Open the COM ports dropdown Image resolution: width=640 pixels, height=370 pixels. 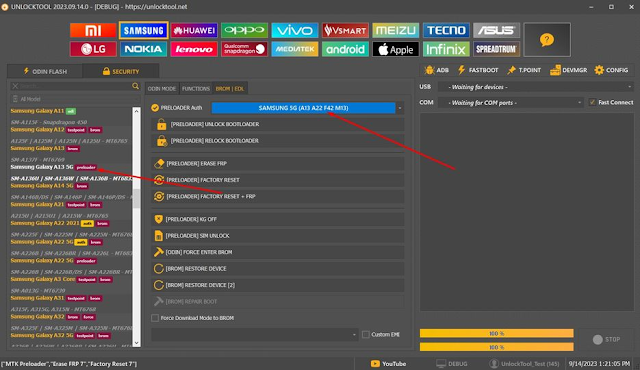[x=511, y=102]
